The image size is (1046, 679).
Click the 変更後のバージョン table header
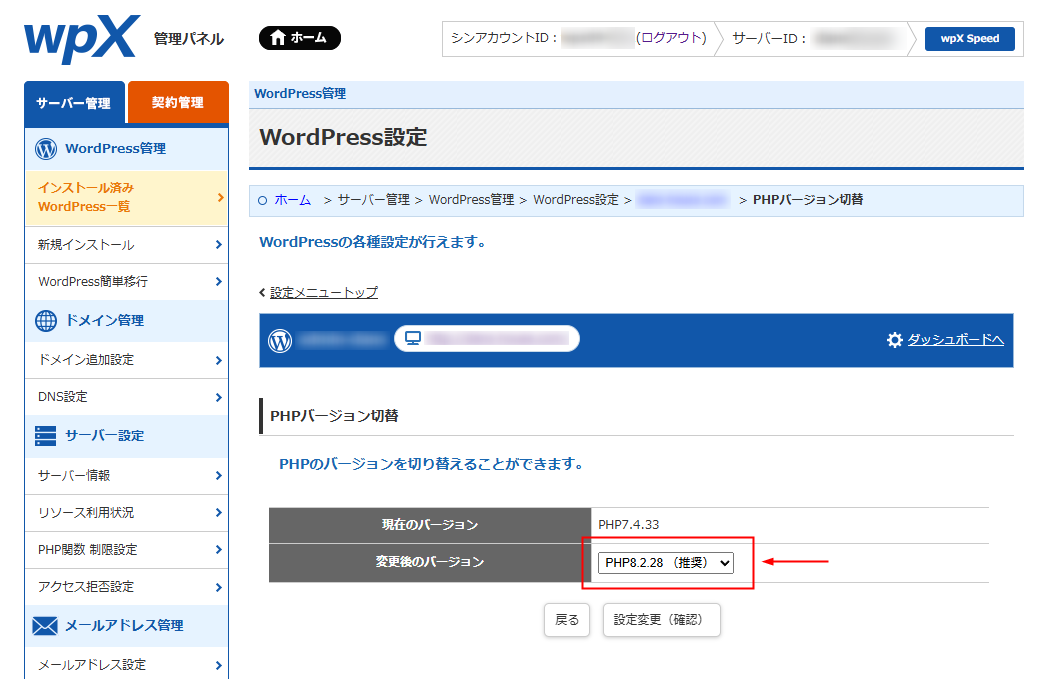coord(430,562)
